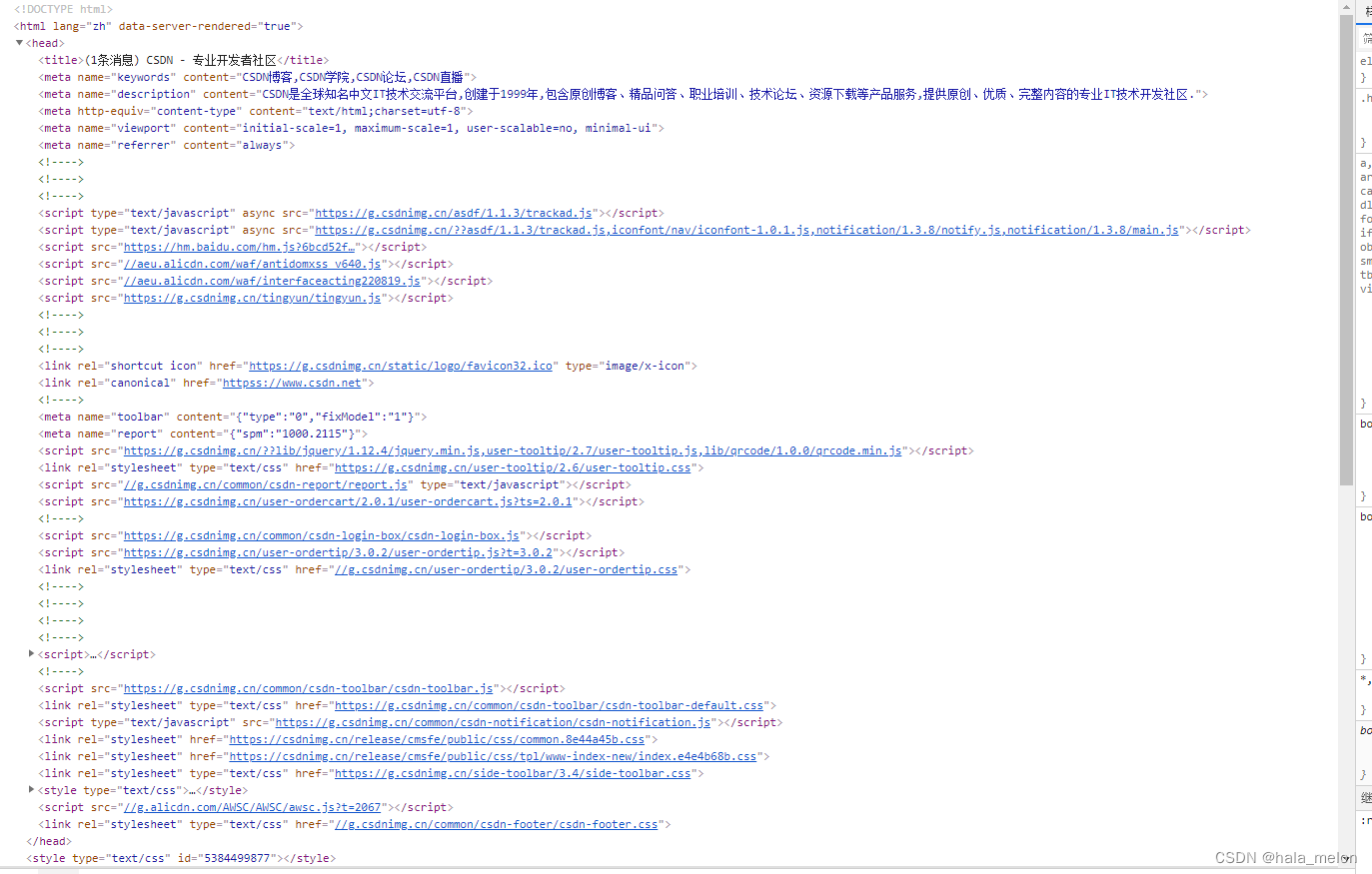
Task: Open the csdn-footer.css stylesheet link
Action: pyautogui.click(x=497, y=824)
